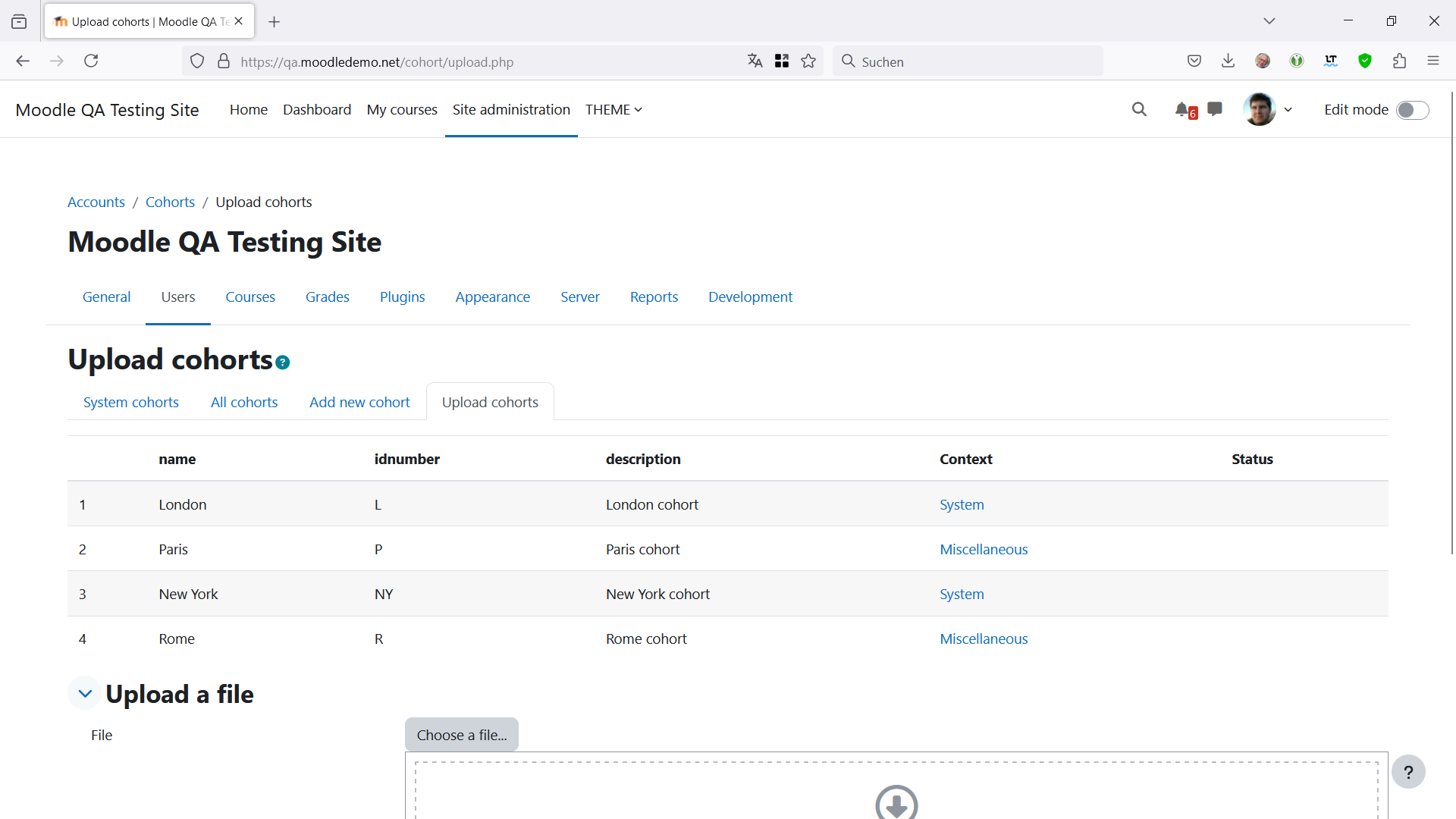Switch to the Server admin tab
This screenshot has width=1456, height=819.
(x=580, y=297)
